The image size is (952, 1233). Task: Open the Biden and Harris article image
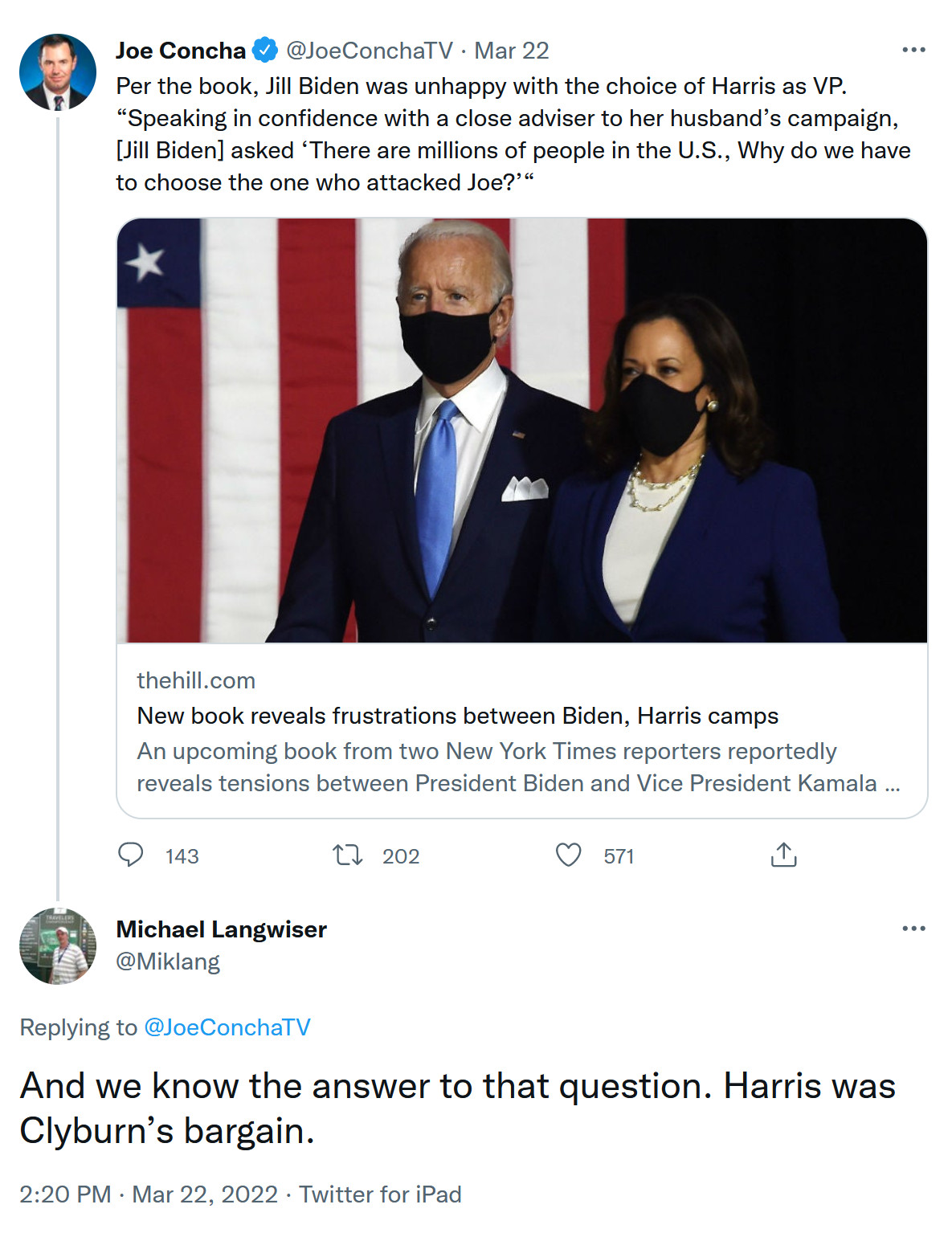tap(522, 431)
